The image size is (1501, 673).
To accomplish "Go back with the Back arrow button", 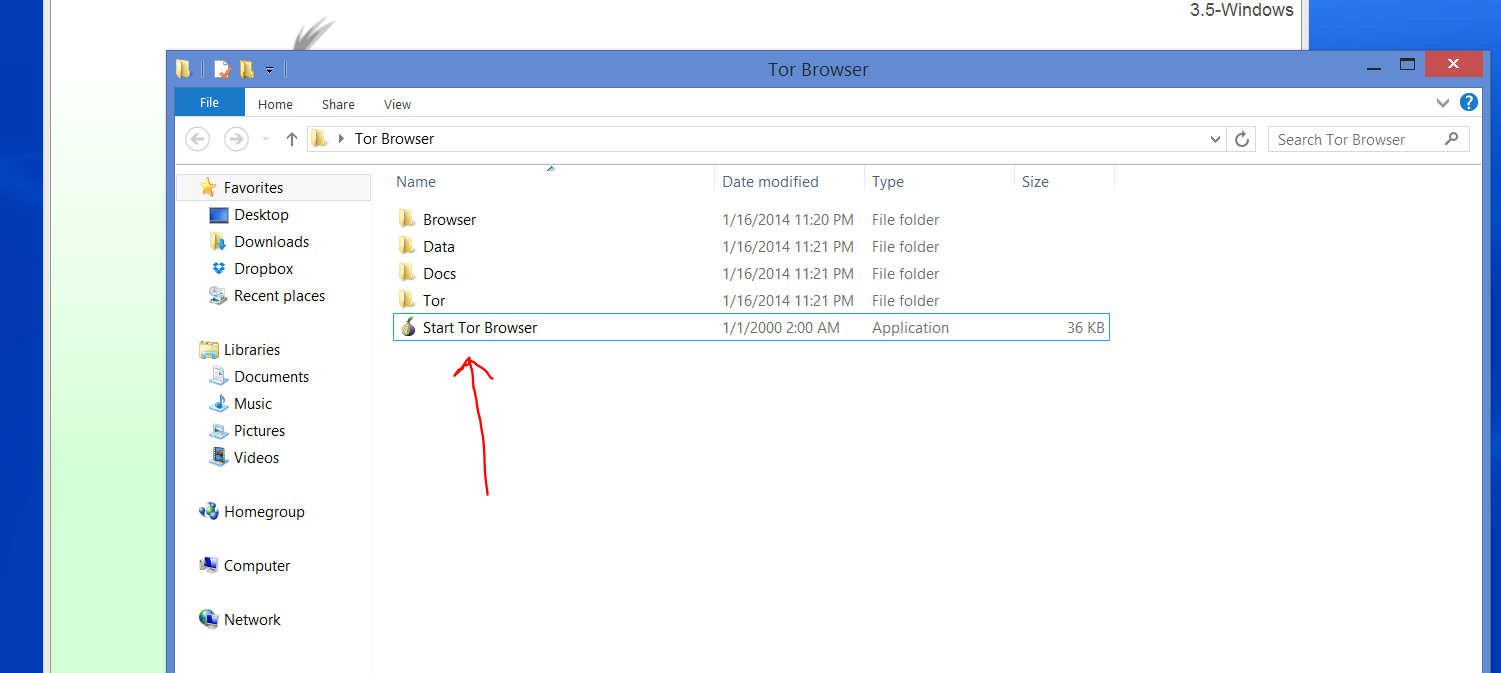I will coord(198,139).
